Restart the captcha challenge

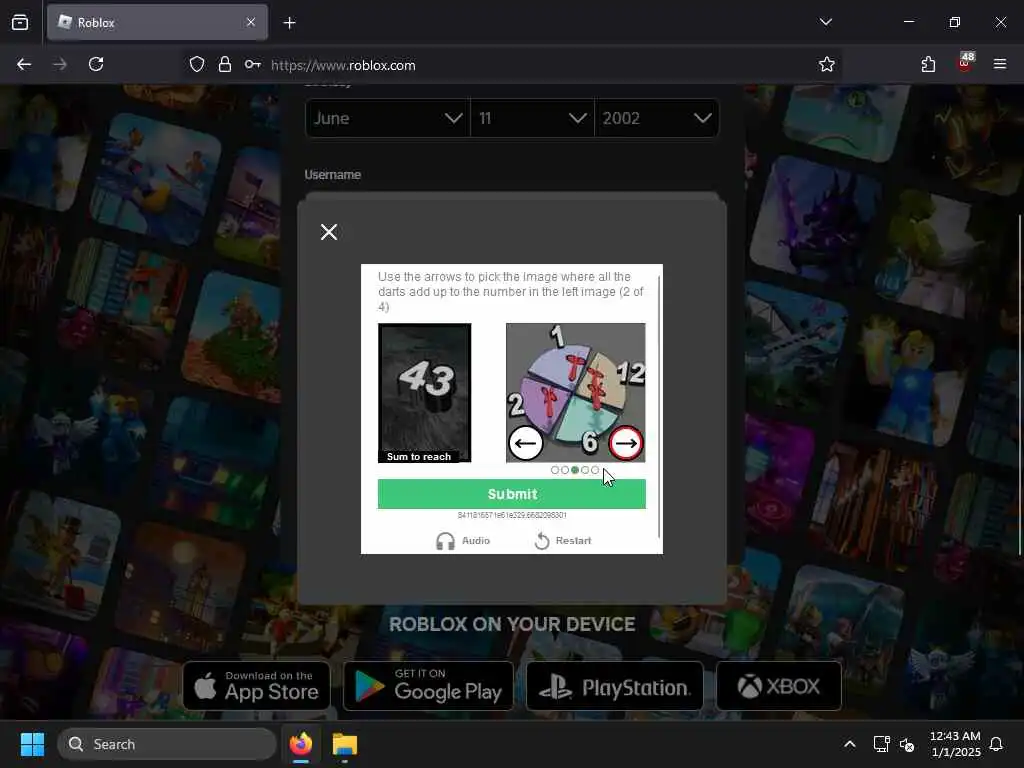click(x=563, y=541)
